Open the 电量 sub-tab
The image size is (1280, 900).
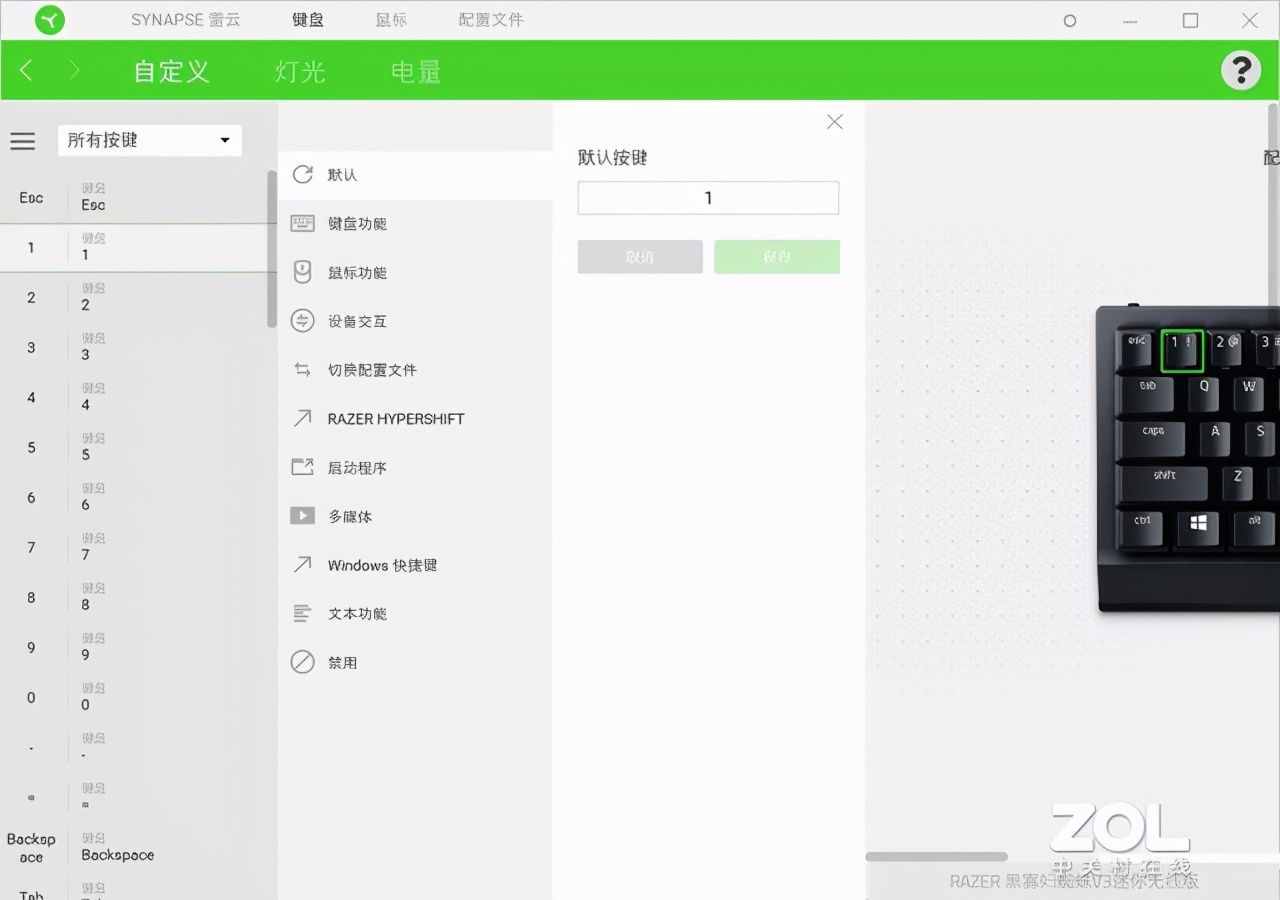[x=416, y=71]
